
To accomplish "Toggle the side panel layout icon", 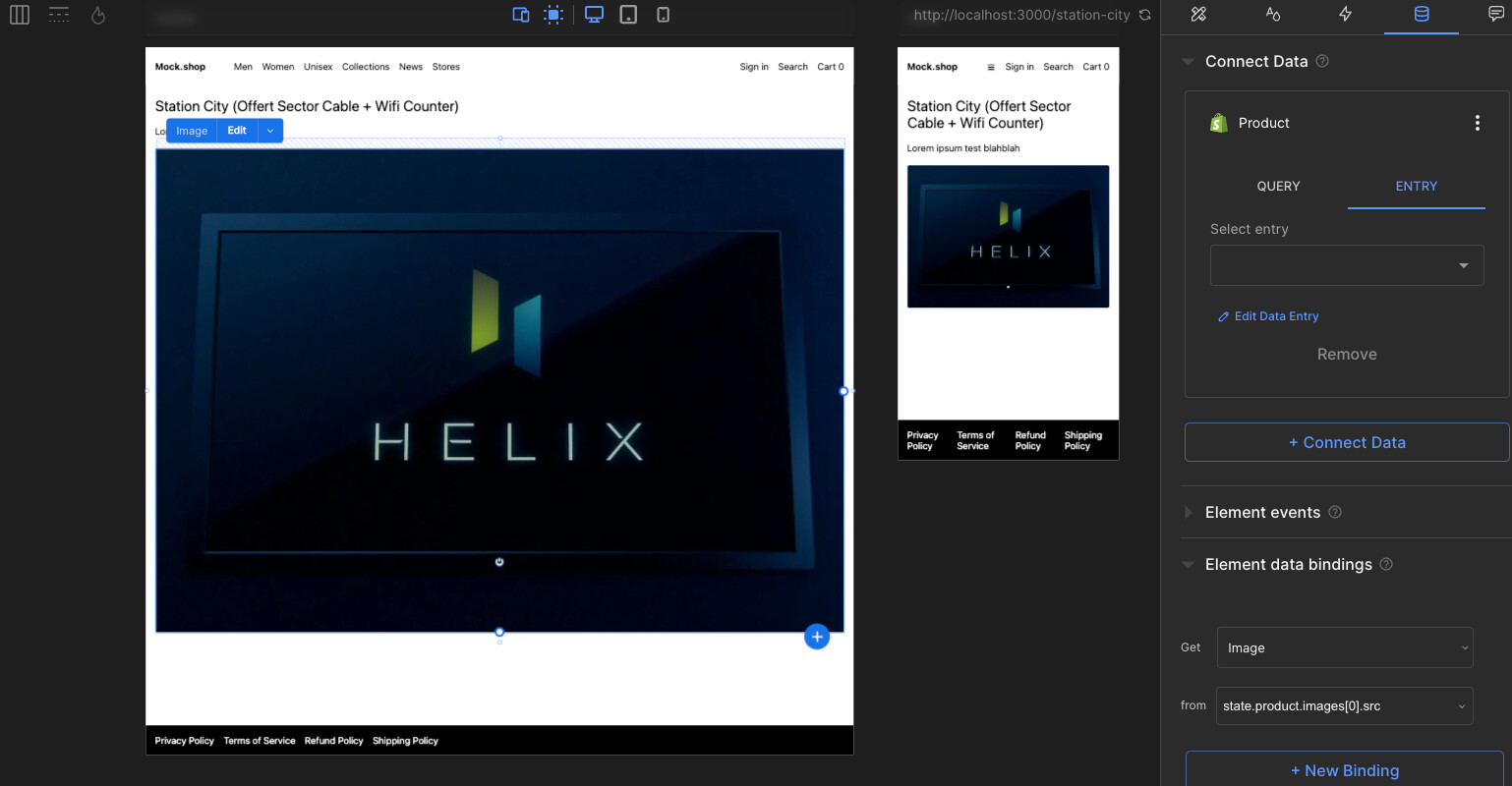I will click(x=20, y=15).
